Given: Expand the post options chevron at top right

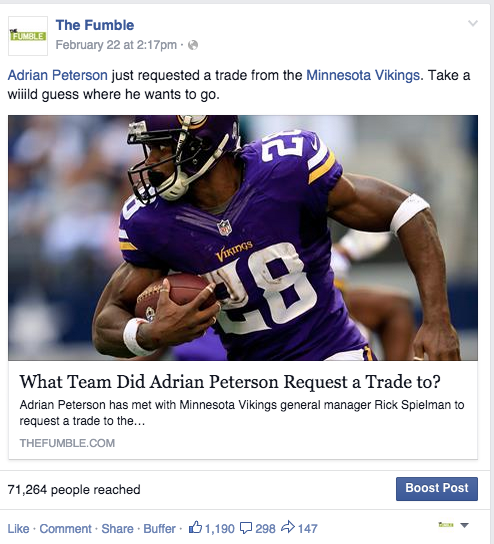Looking at the screenshot, I should [x=473, y=23].
